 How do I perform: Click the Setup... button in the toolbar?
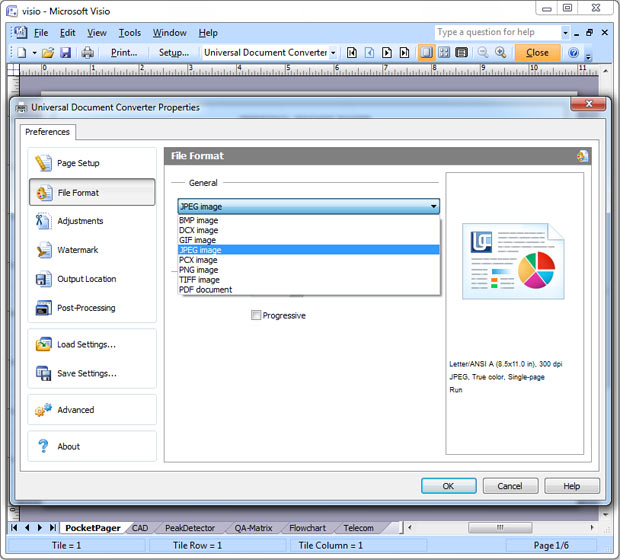(174, 53)
